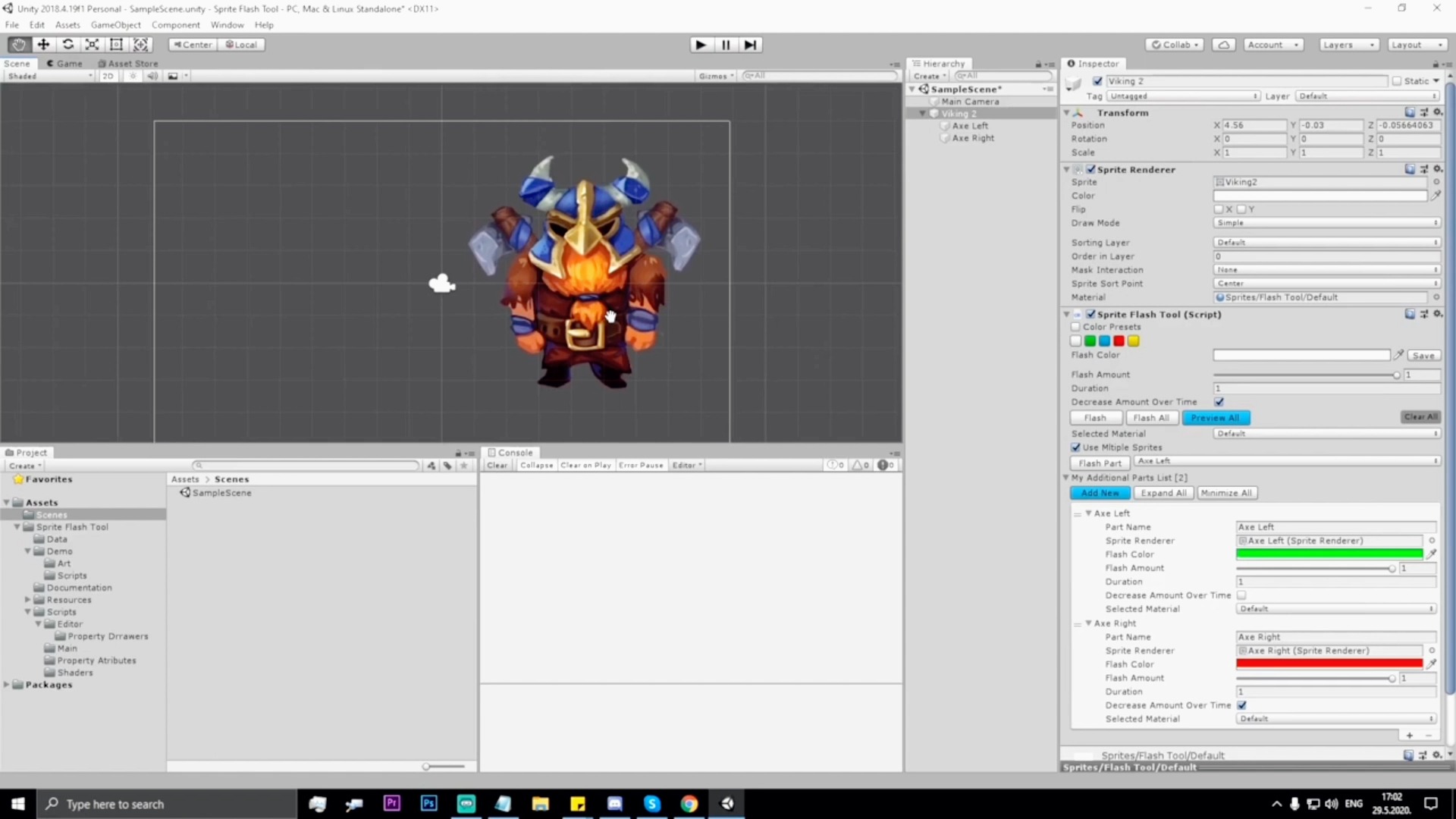
Task: Open the Component menu
Action: [x=175, y=25]
